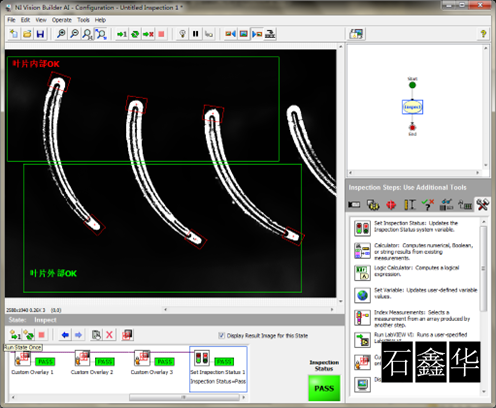496x408 pixels.
Task: Click the acquire image camera toolbar icon
Action: 230,34
